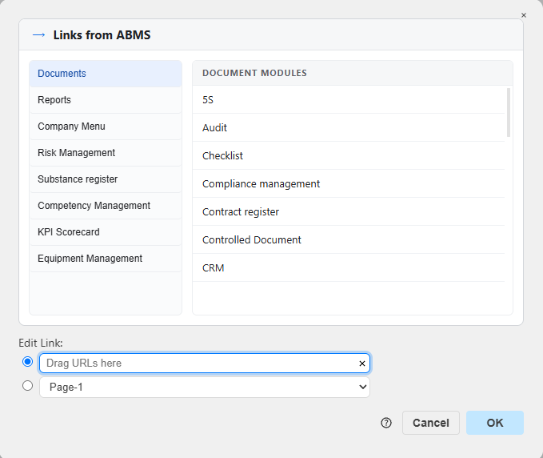Viewport: 543px width, 458px height.
Task: Select the Documents category
Action: pyautogui.click(x=106, y=73)
